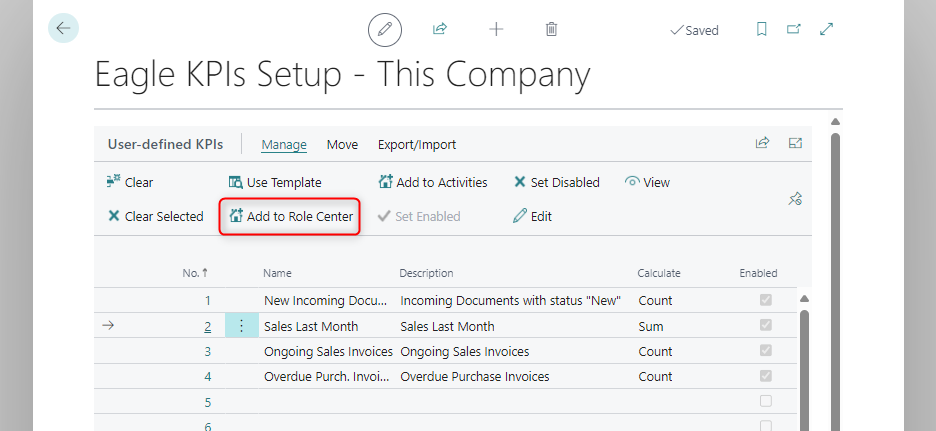Click the page vertical scrollbar thumb
This screenshot has width=936, height=431.
click(x=835, y=281)
